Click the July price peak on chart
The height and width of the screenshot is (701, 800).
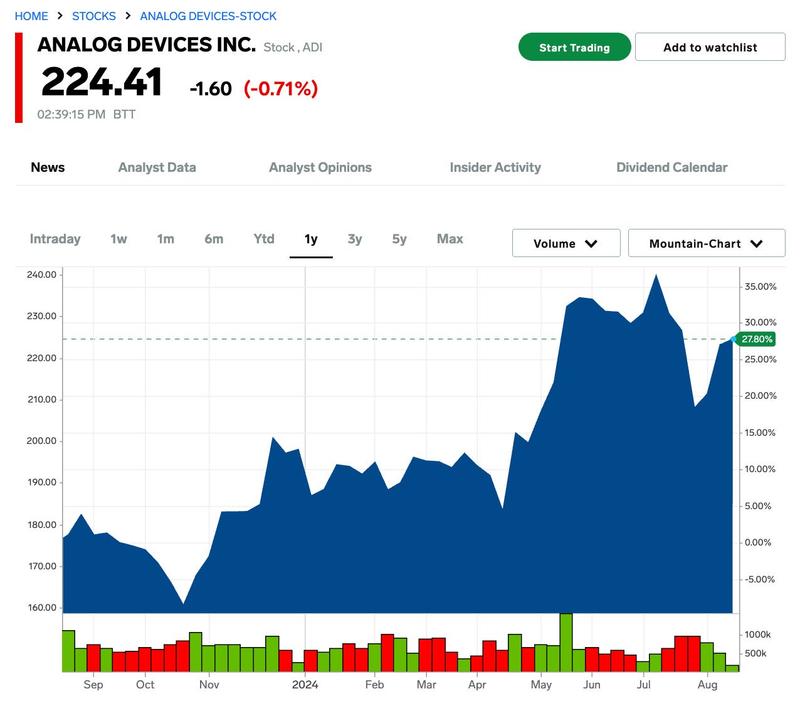point(656,276)
